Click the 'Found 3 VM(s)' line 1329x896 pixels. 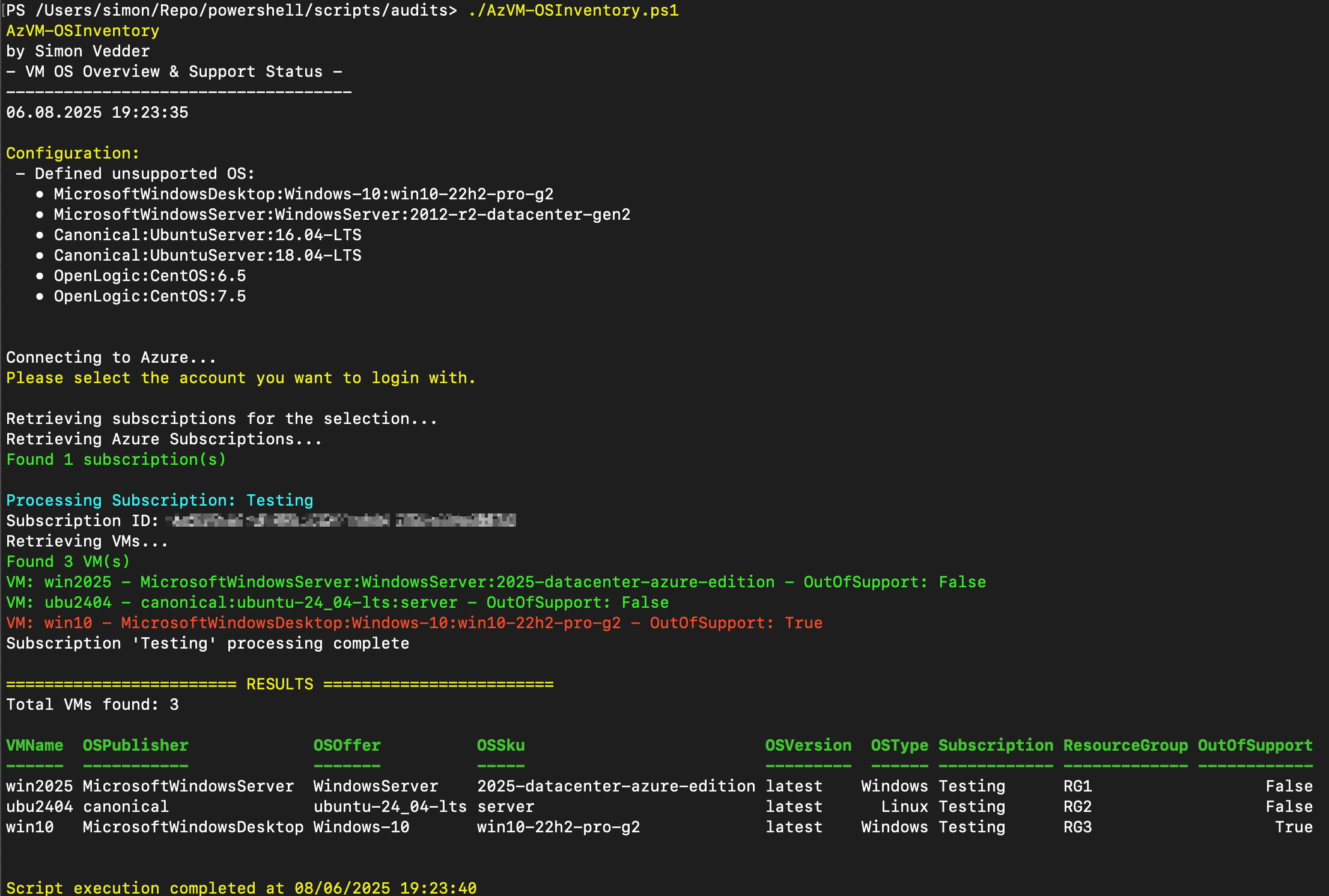click(x=68, y=562)
